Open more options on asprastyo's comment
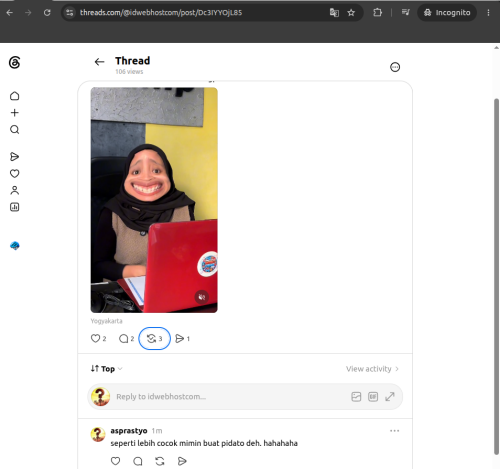The height and width of the screenshot is (469, 500). point(394,431)
